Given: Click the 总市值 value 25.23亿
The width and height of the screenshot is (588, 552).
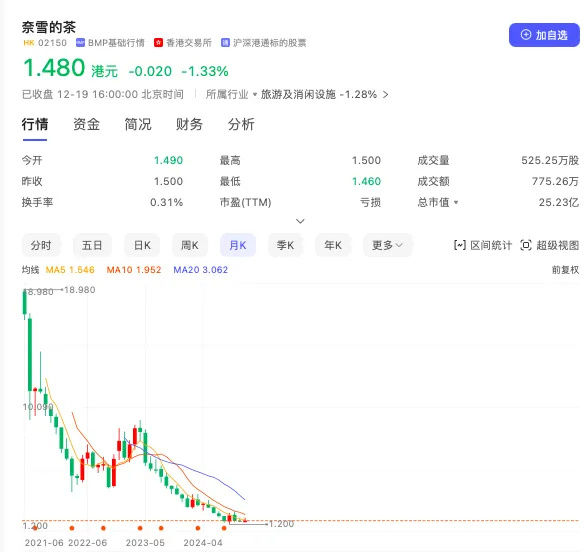Looking at the screenshot, I should coord(559,202).
